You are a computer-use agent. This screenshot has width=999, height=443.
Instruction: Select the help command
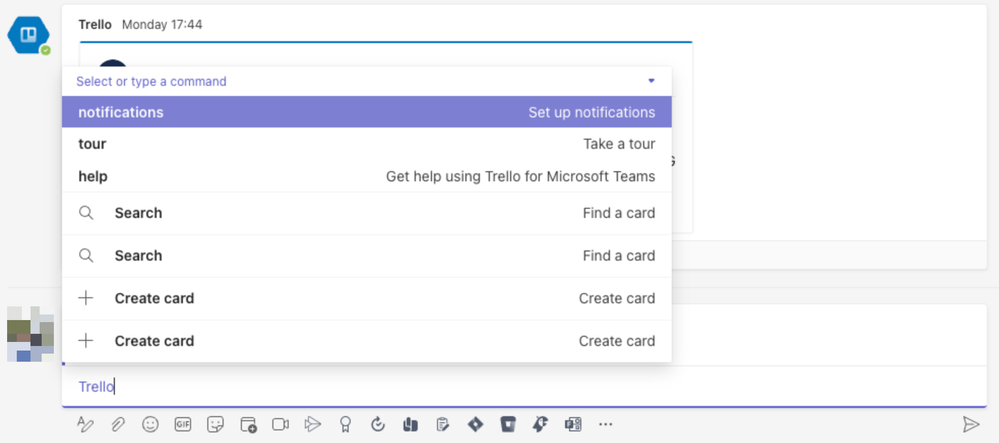tap(366, 176)
